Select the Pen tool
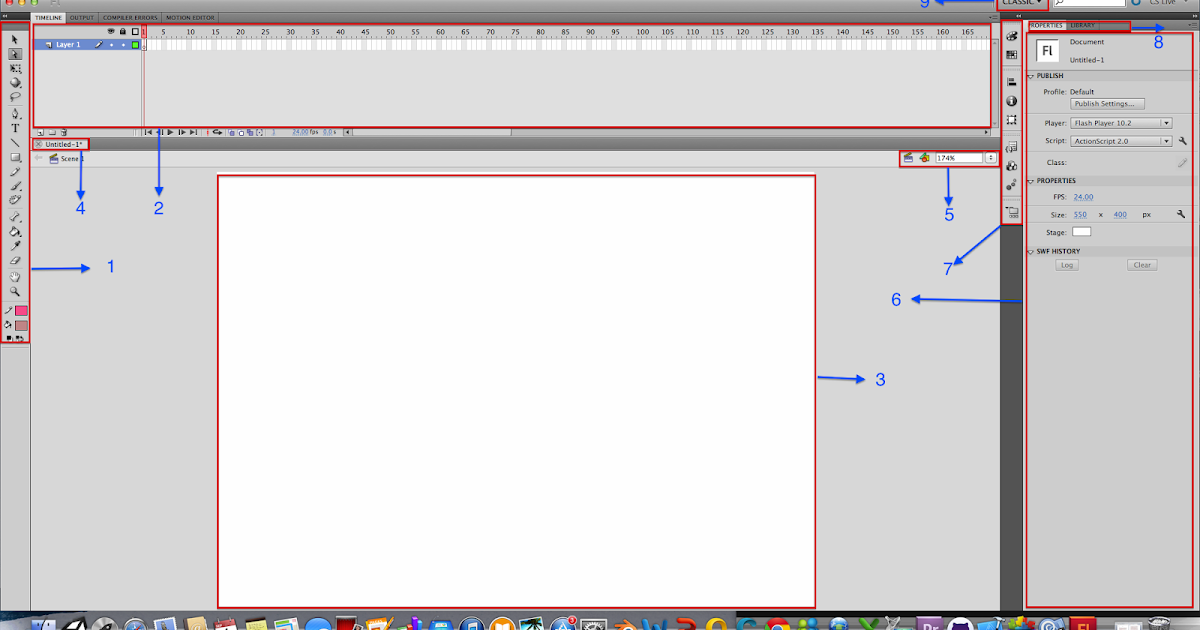The image size is (1200, 630). click(x=15, y=113)
